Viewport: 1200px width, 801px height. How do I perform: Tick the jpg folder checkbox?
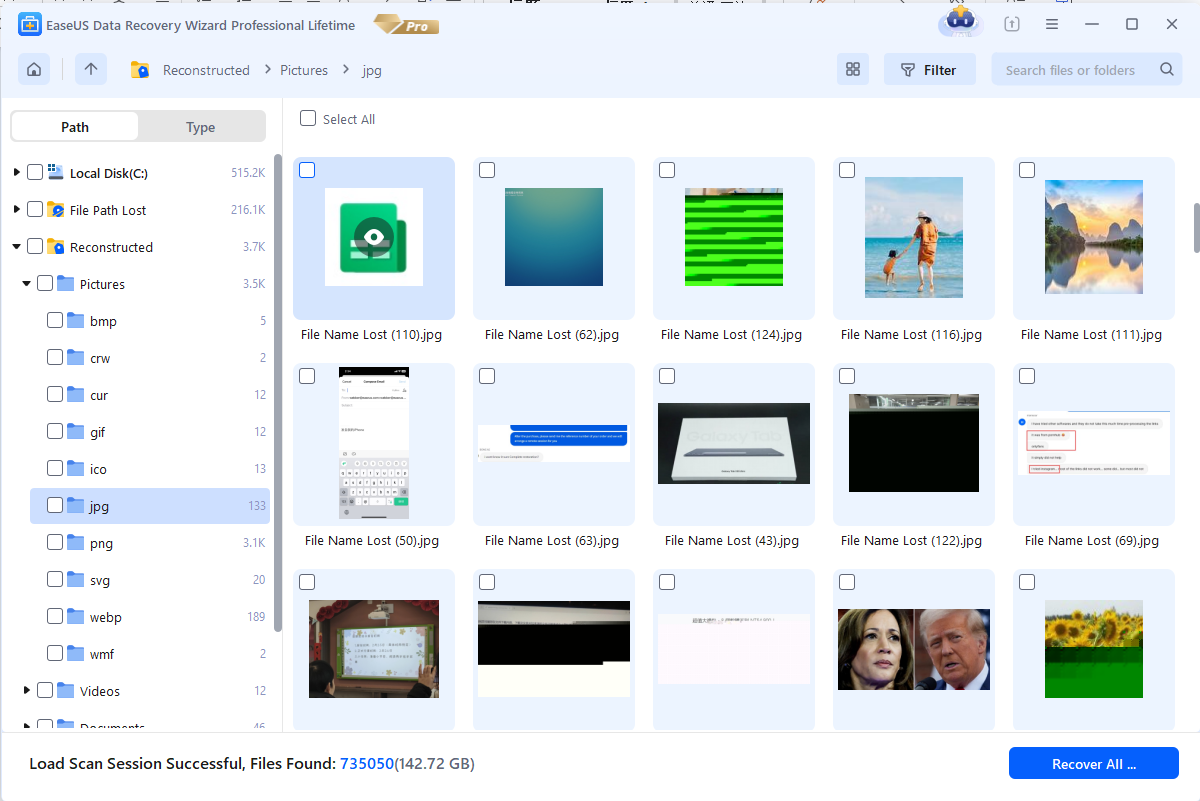pyautogui.click(x=55, y=506)
